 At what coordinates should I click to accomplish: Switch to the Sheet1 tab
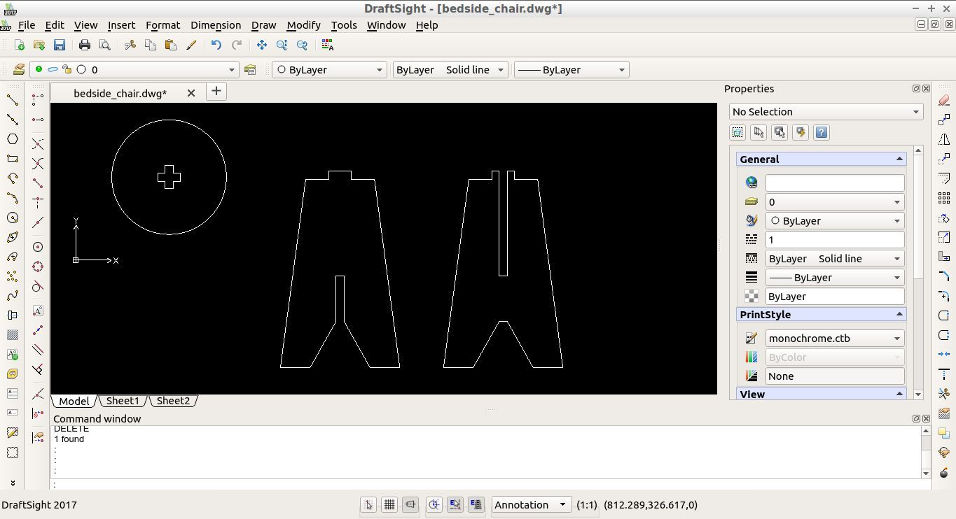(x=123, y=401)
